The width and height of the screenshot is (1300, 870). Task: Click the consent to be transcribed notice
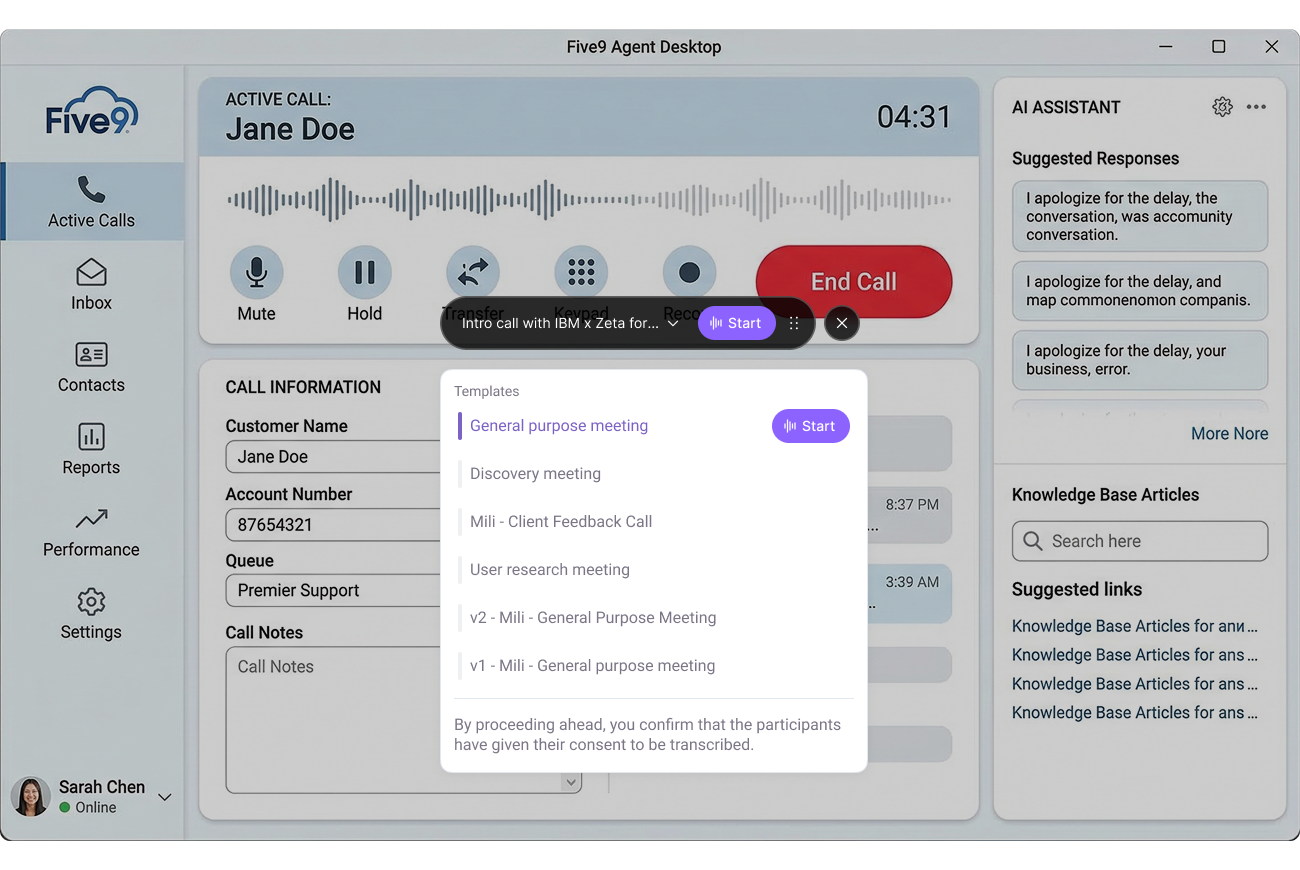(x=647, y=735)
